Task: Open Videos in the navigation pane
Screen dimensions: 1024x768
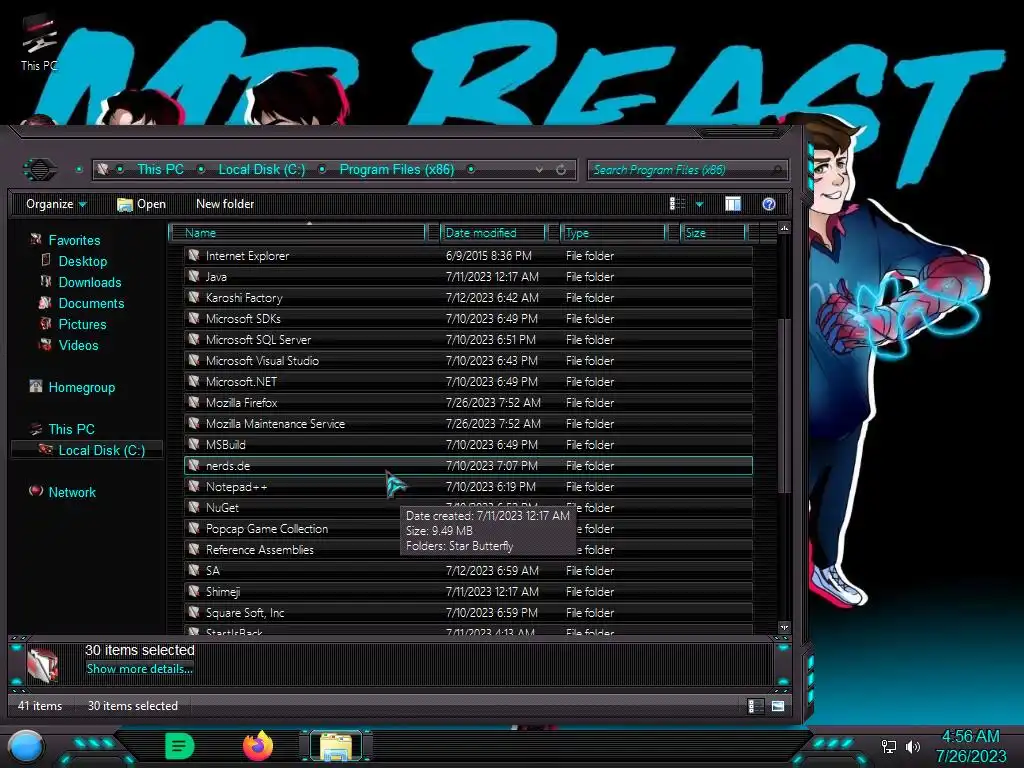Action: 78,345
